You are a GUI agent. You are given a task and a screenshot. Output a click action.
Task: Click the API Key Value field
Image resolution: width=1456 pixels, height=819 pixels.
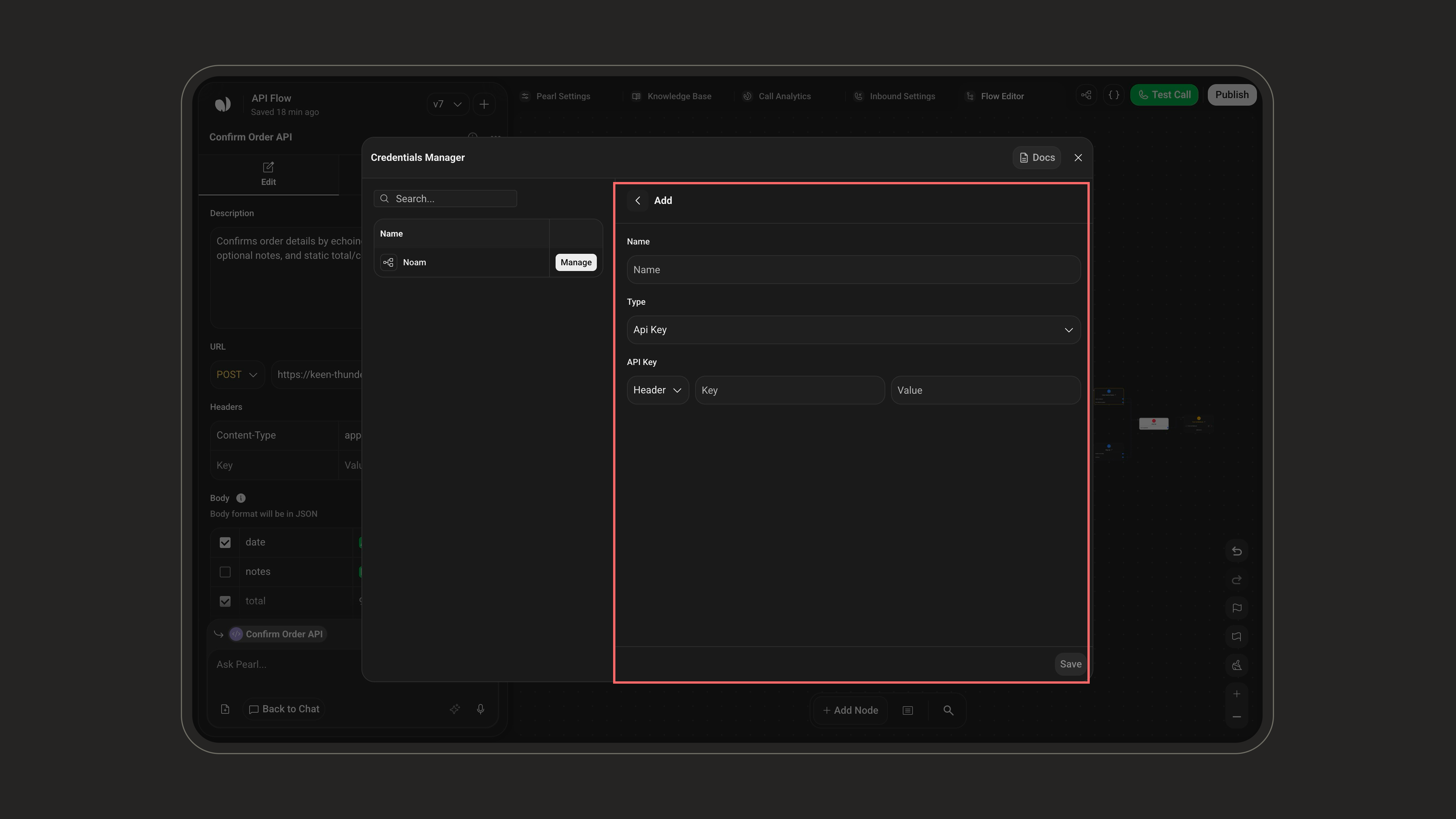985,390
